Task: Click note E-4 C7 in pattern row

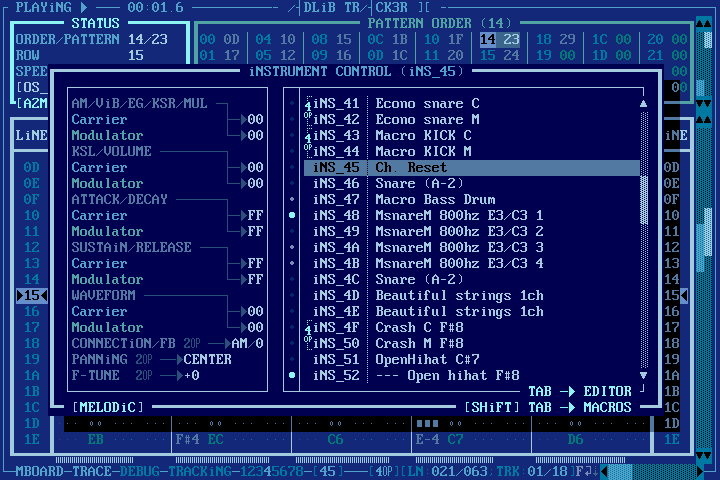Action: pyautogui.click(x=439, y=440)
